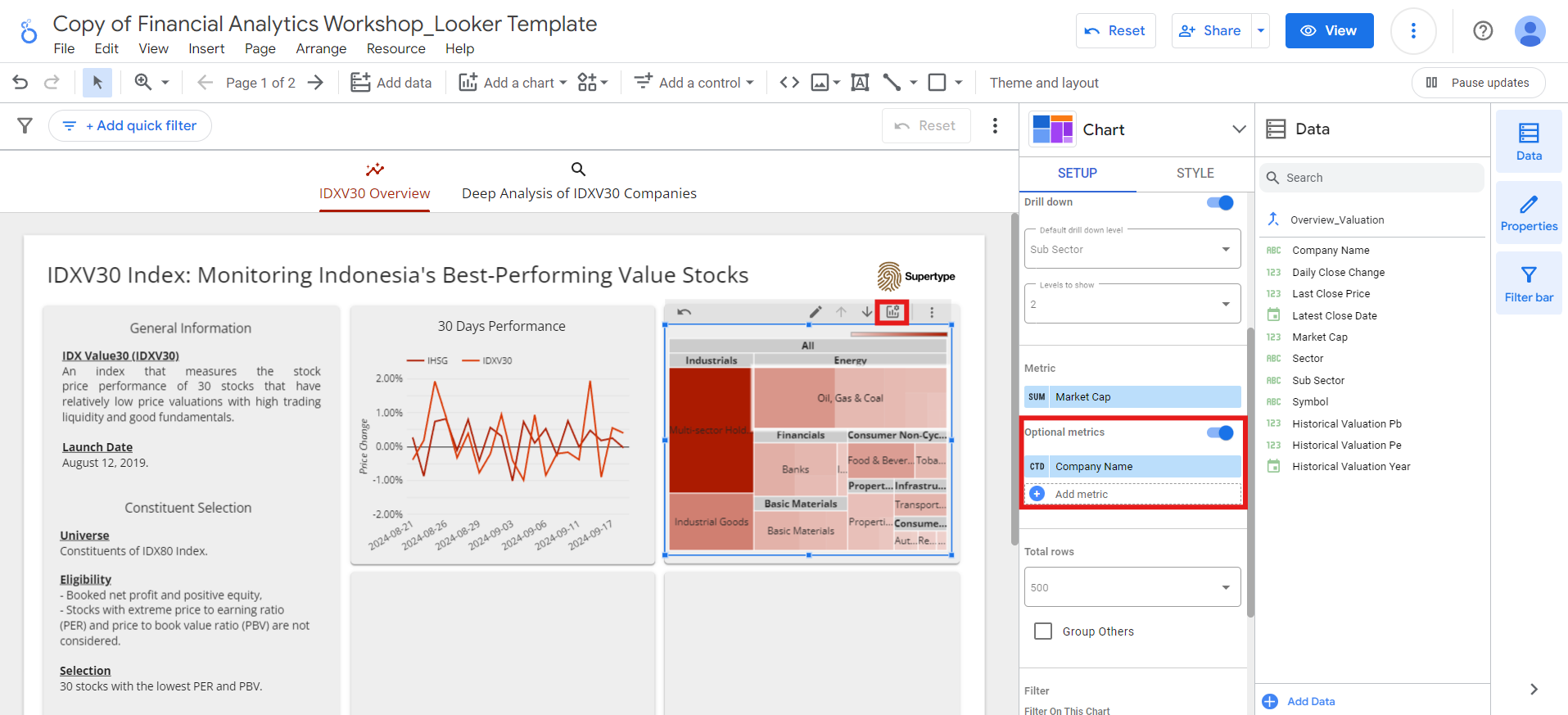
Task: Click the header Reset button
Action: coord(1115,31)
